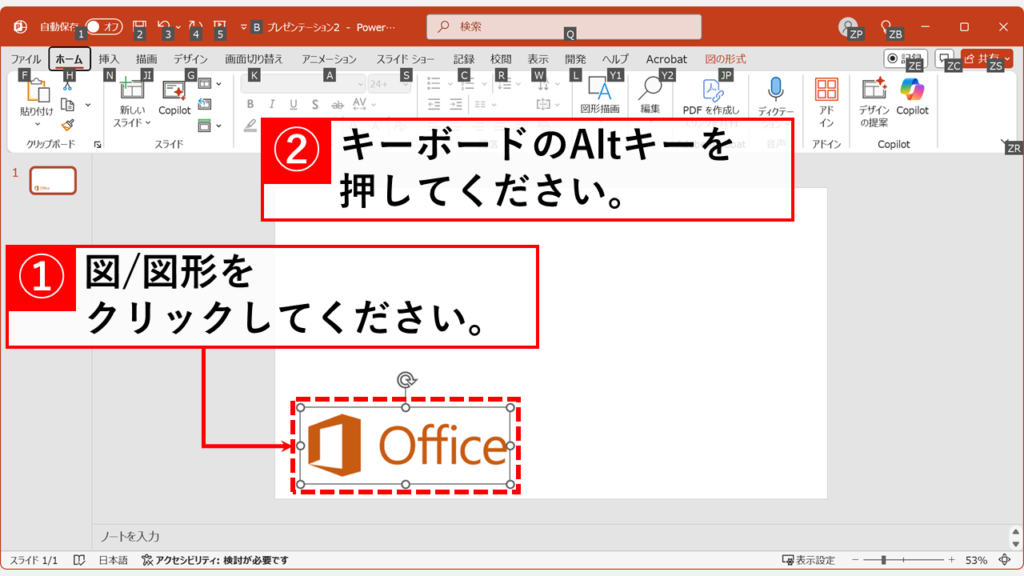This screenshot has width=1024, height=576.
Task: Open Customize Quick Access Toolbar dropdown
Action: 243,27
